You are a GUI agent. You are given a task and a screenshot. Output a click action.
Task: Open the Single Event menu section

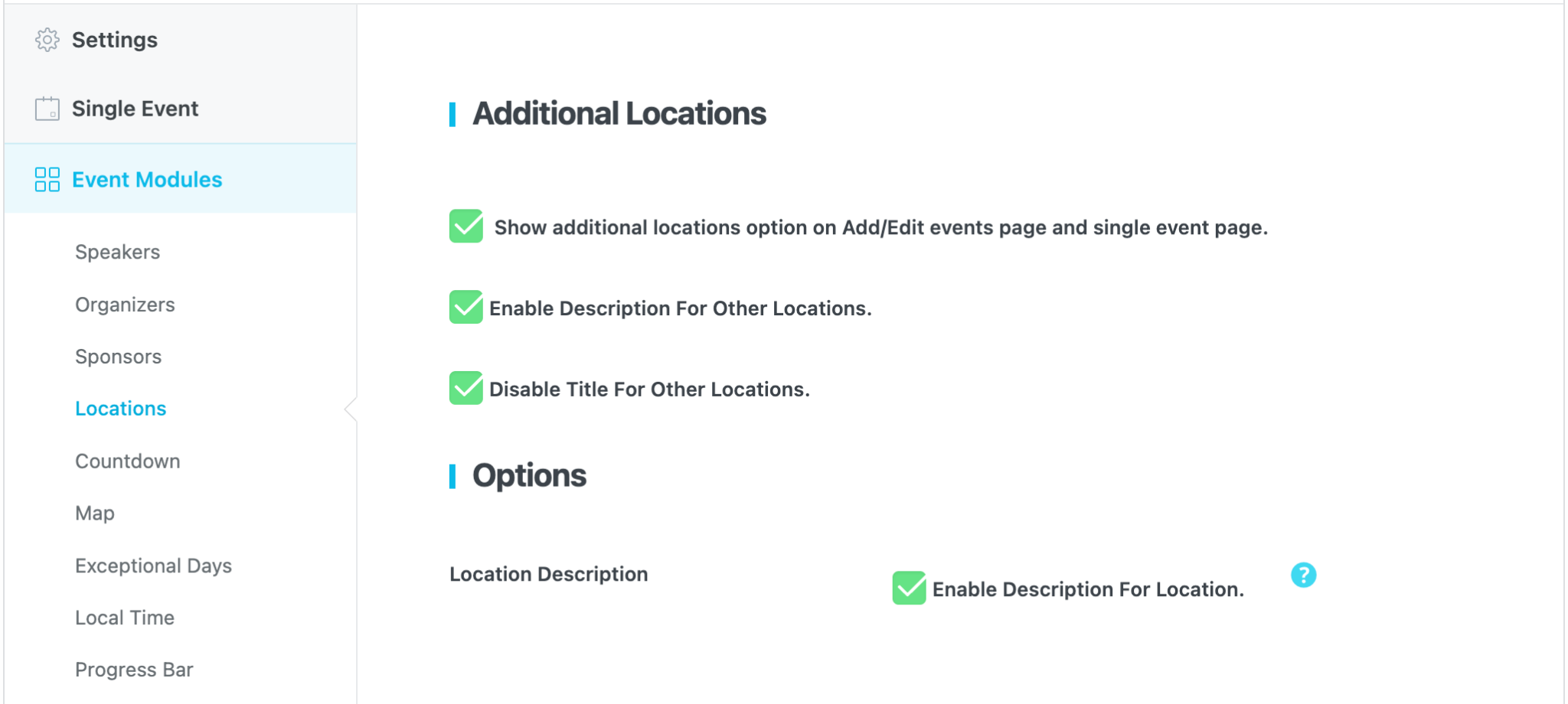tap(135, 109)
